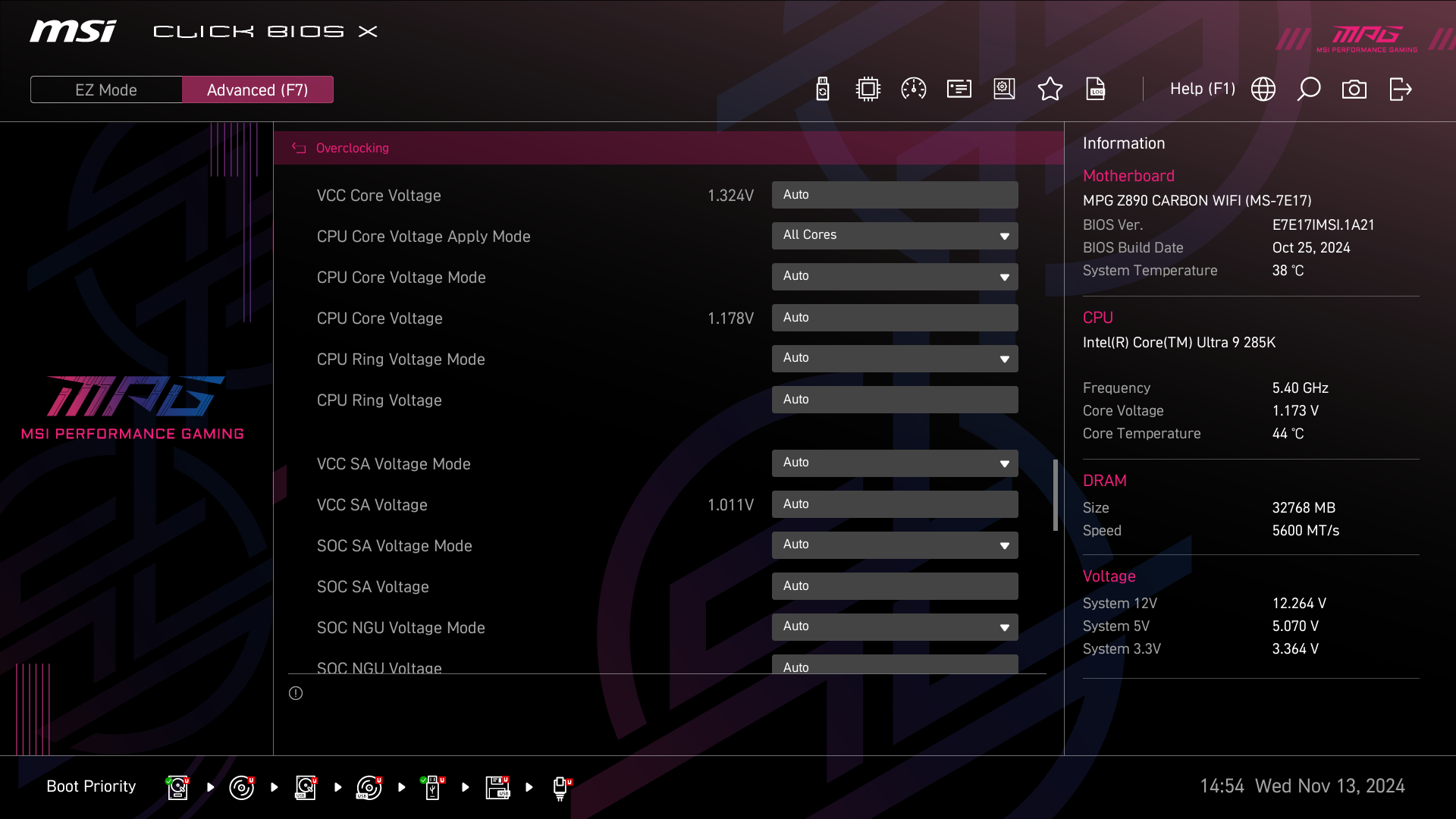Click the VCC Core Voltage input field
This screenshot has width=1456, height=819.
894,195
